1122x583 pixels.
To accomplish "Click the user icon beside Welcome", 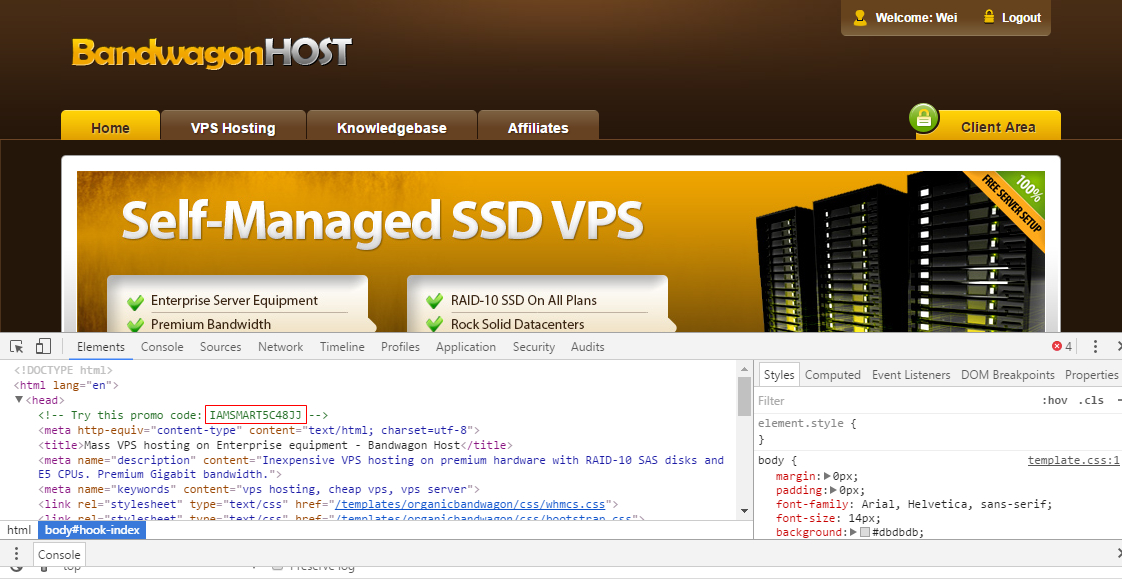I will [x=860, y=17].
